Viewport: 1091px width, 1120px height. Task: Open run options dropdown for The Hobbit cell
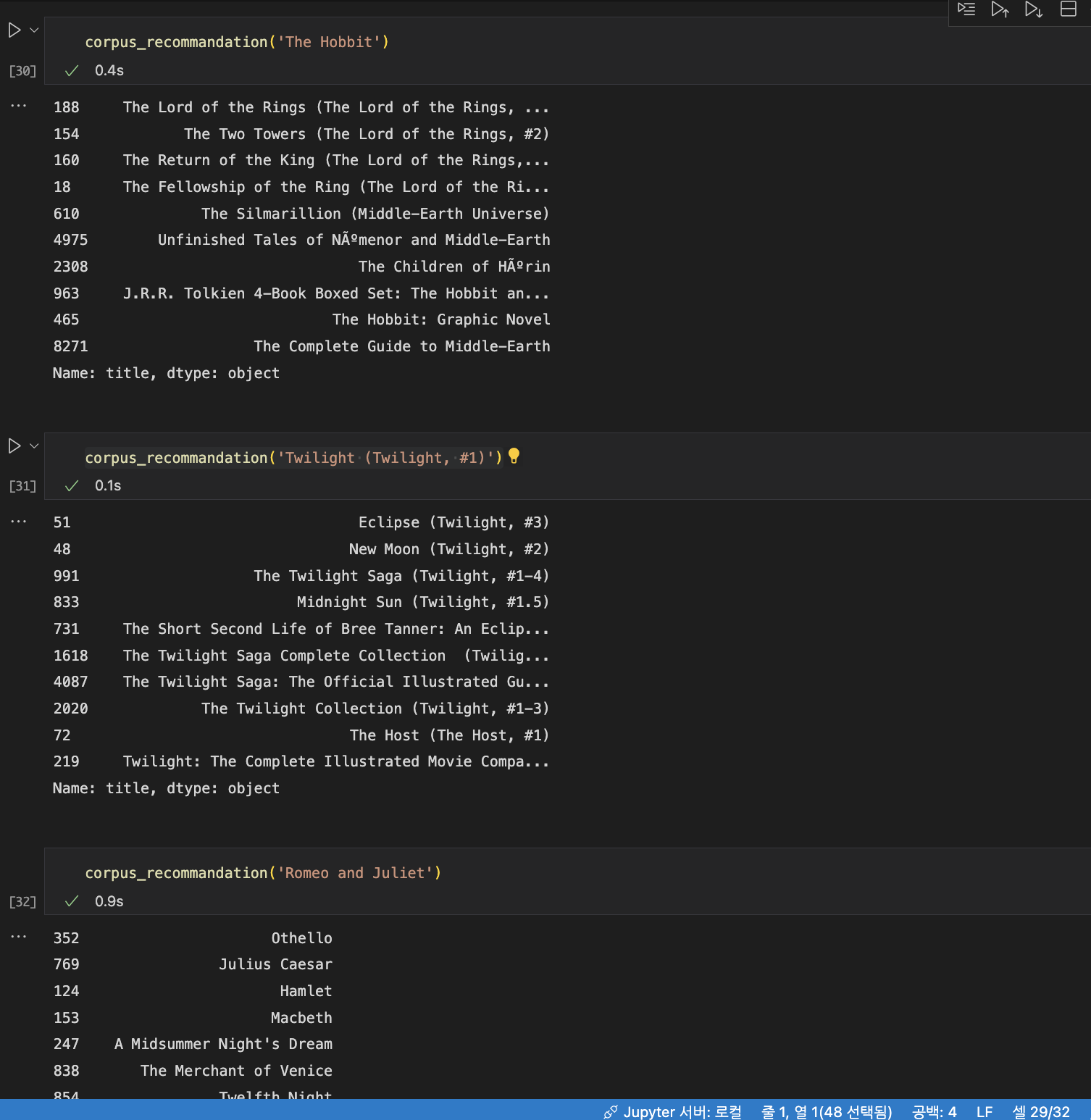(34, 30)
